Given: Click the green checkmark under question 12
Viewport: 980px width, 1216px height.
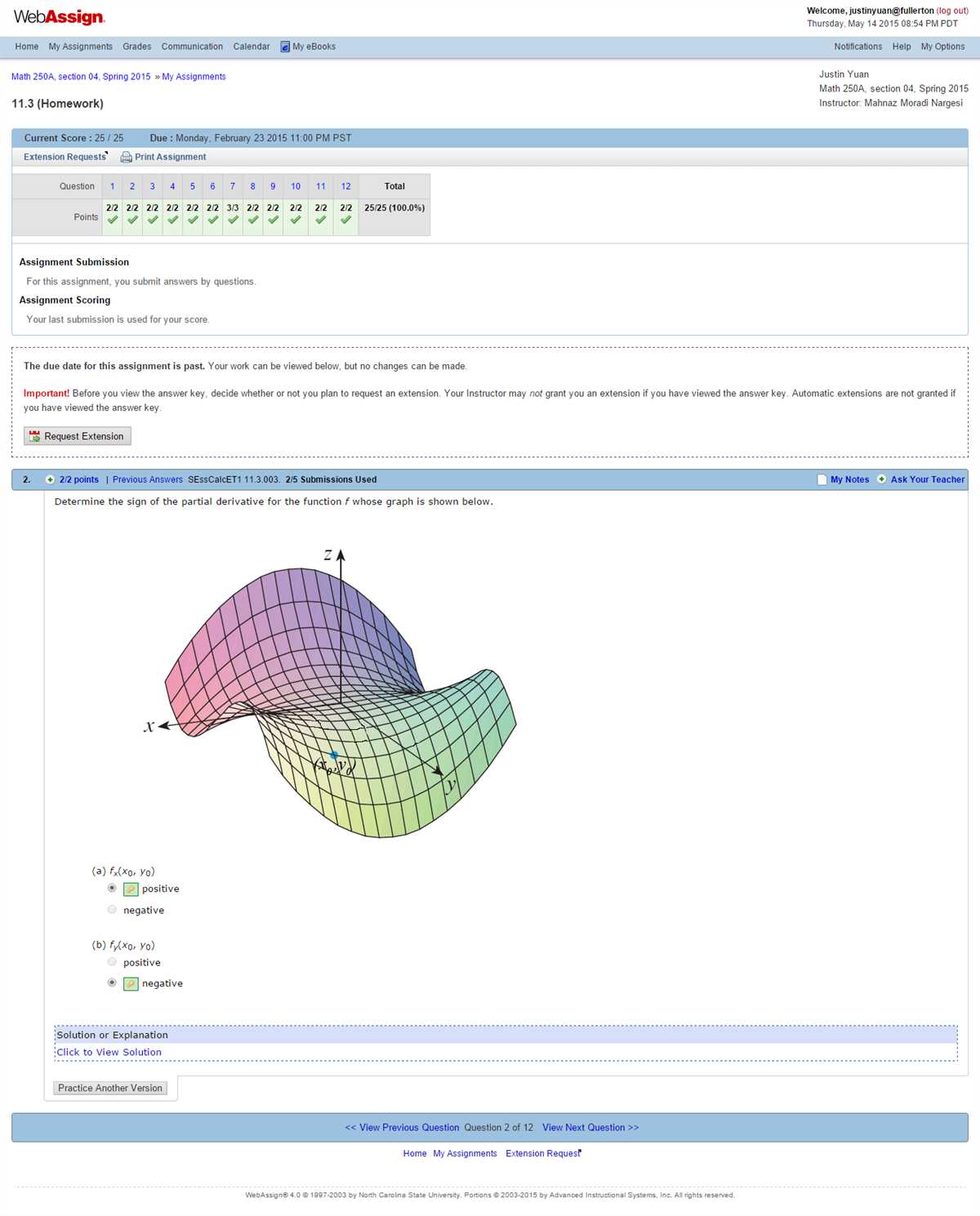Looking at the screenshot, I should click(346, 220).
